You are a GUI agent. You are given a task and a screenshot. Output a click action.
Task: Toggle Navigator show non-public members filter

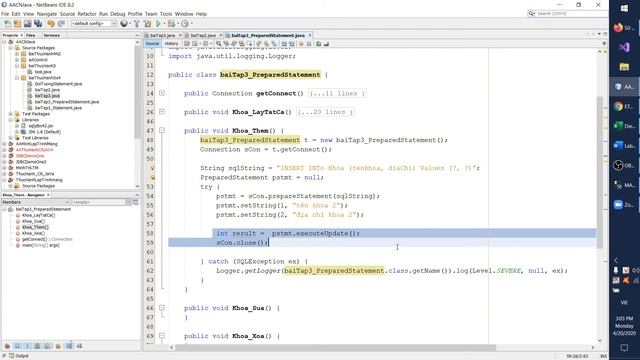coord(38,346)
